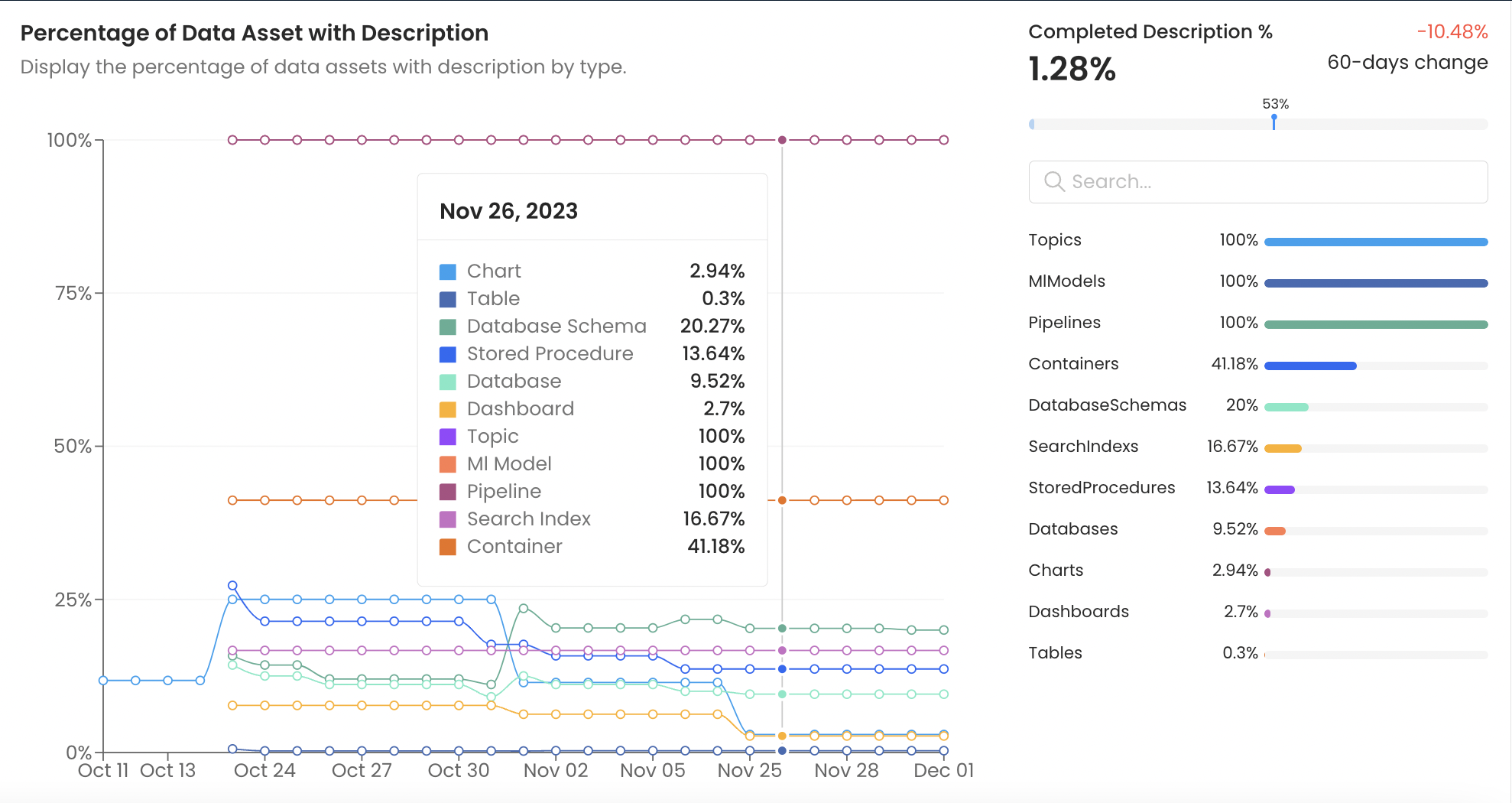Click inside the Search input field
This screenshot has width=1512, height=803.
[x=1257, y=181]
